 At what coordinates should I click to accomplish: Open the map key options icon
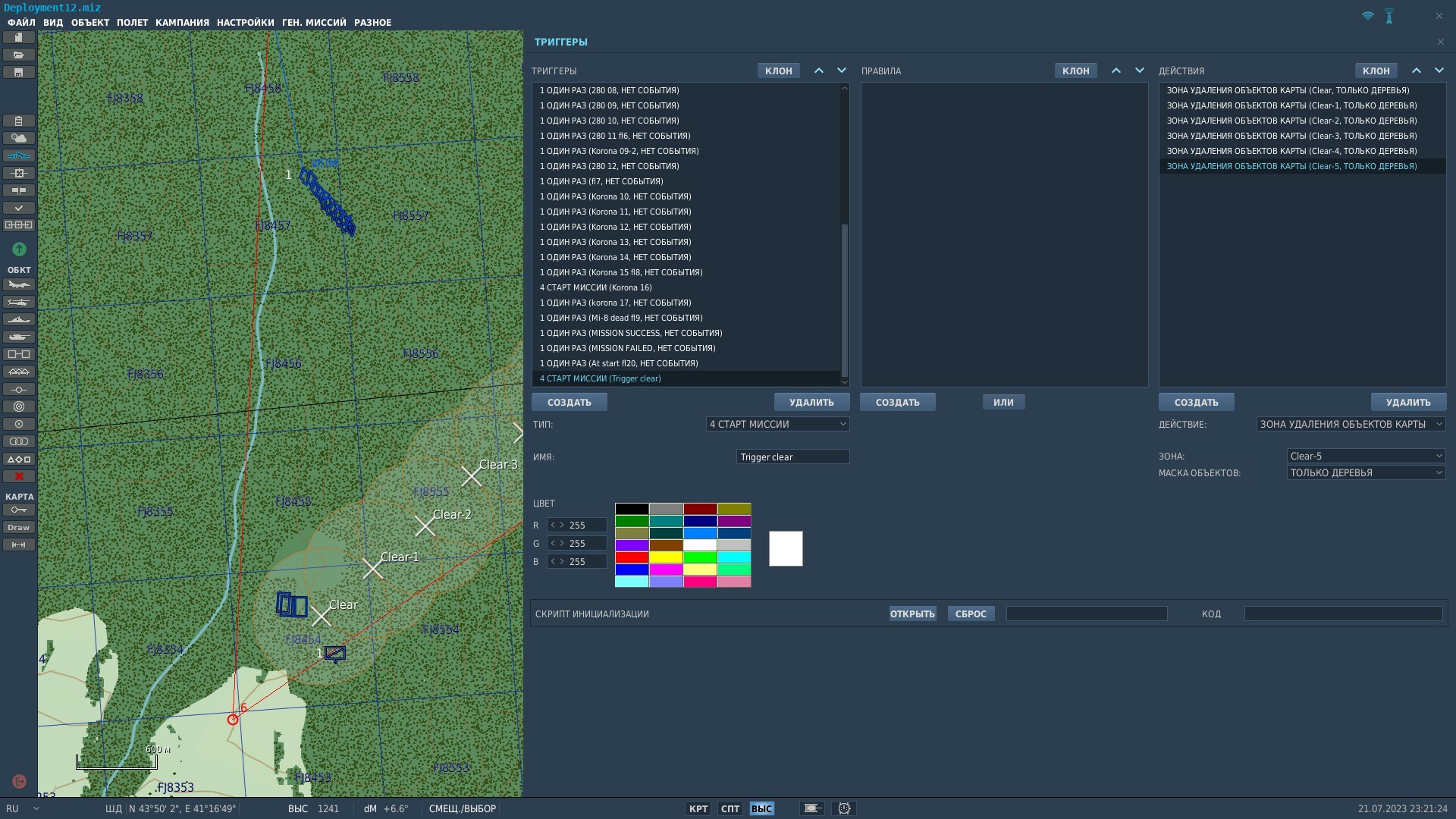[19, 510]
